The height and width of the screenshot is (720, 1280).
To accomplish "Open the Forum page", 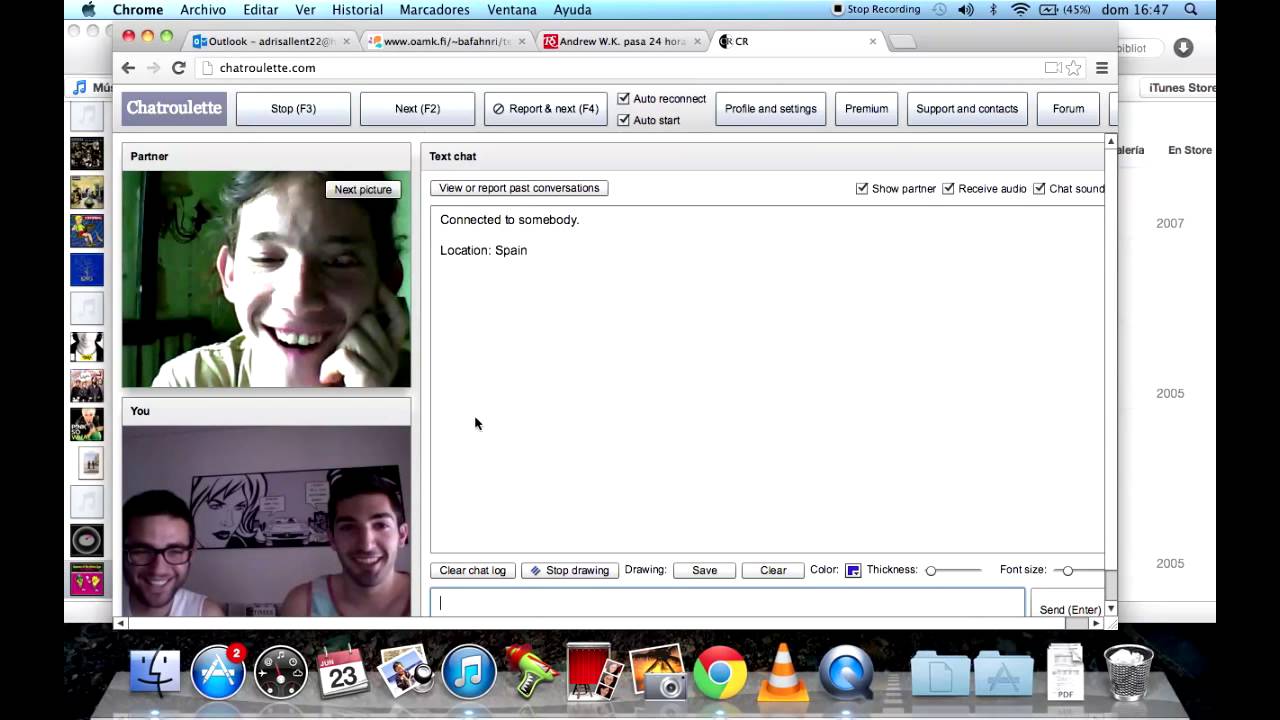I will (1068, 109).
